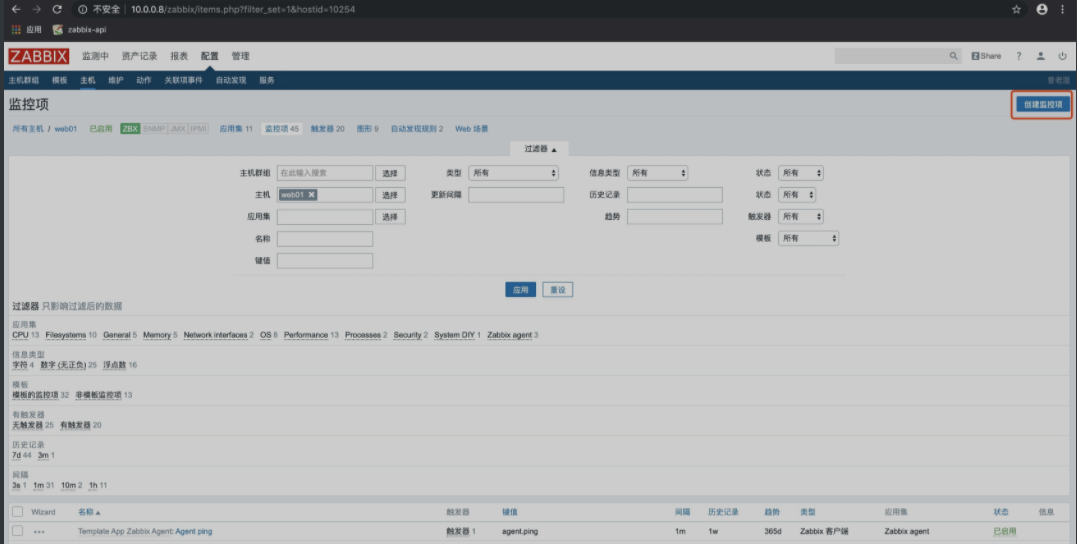Tick the checkbox for Agent ping row
Image resolution: width=1077 pixels, height=544 pixels.
pyautogui.click(x=18, y=531)
